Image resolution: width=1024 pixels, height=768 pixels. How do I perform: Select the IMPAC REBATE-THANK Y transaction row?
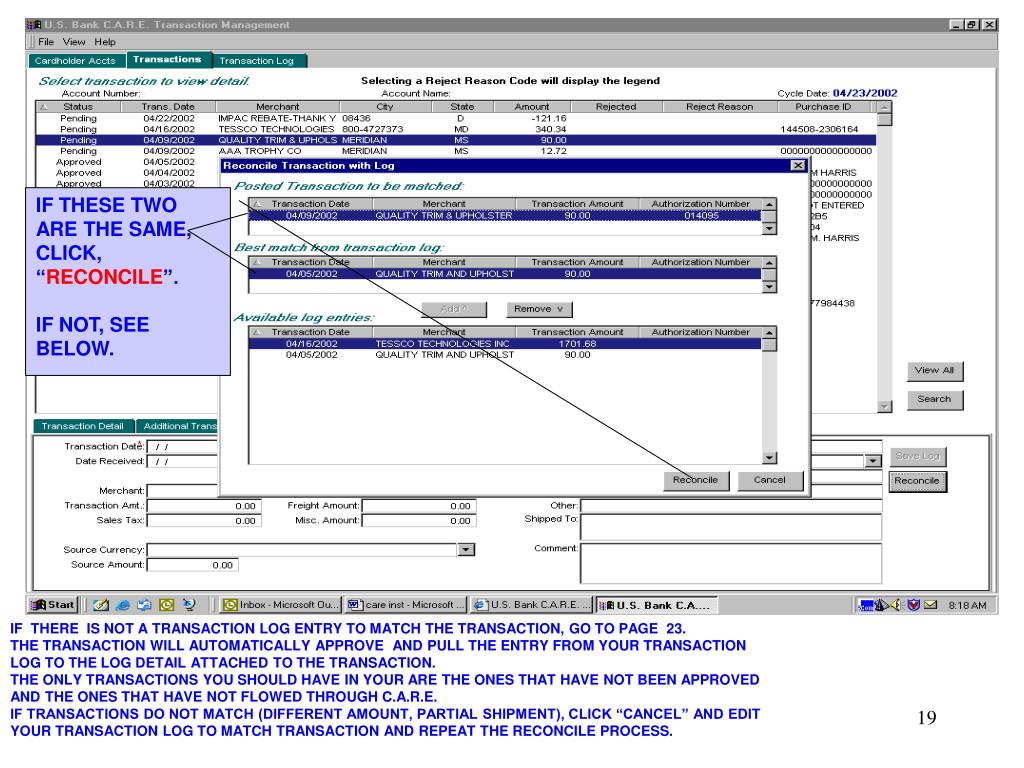(x=456, y=118)
